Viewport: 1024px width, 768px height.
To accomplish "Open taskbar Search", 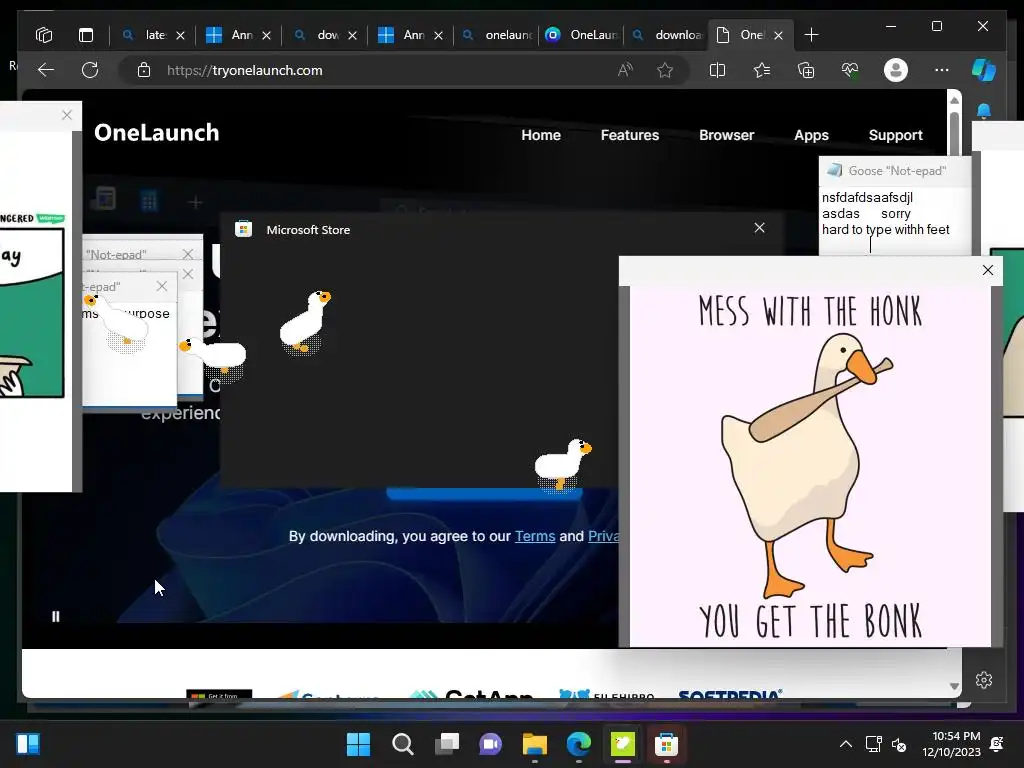I will (402, 744).
